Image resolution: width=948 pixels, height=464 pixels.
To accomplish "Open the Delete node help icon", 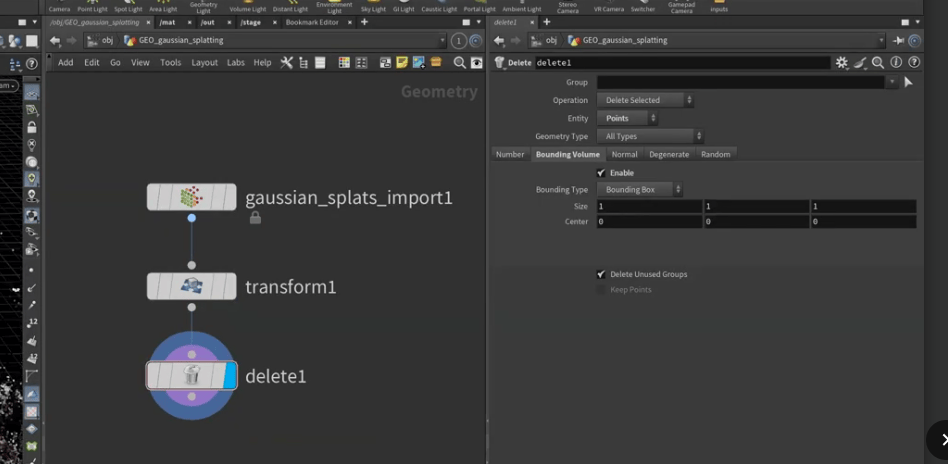I will [x=913, y=62].
